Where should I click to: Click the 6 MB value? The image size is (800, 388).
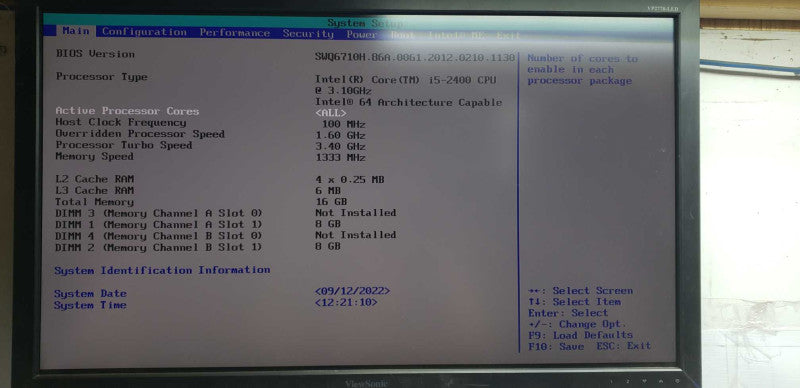click(328, 191)
